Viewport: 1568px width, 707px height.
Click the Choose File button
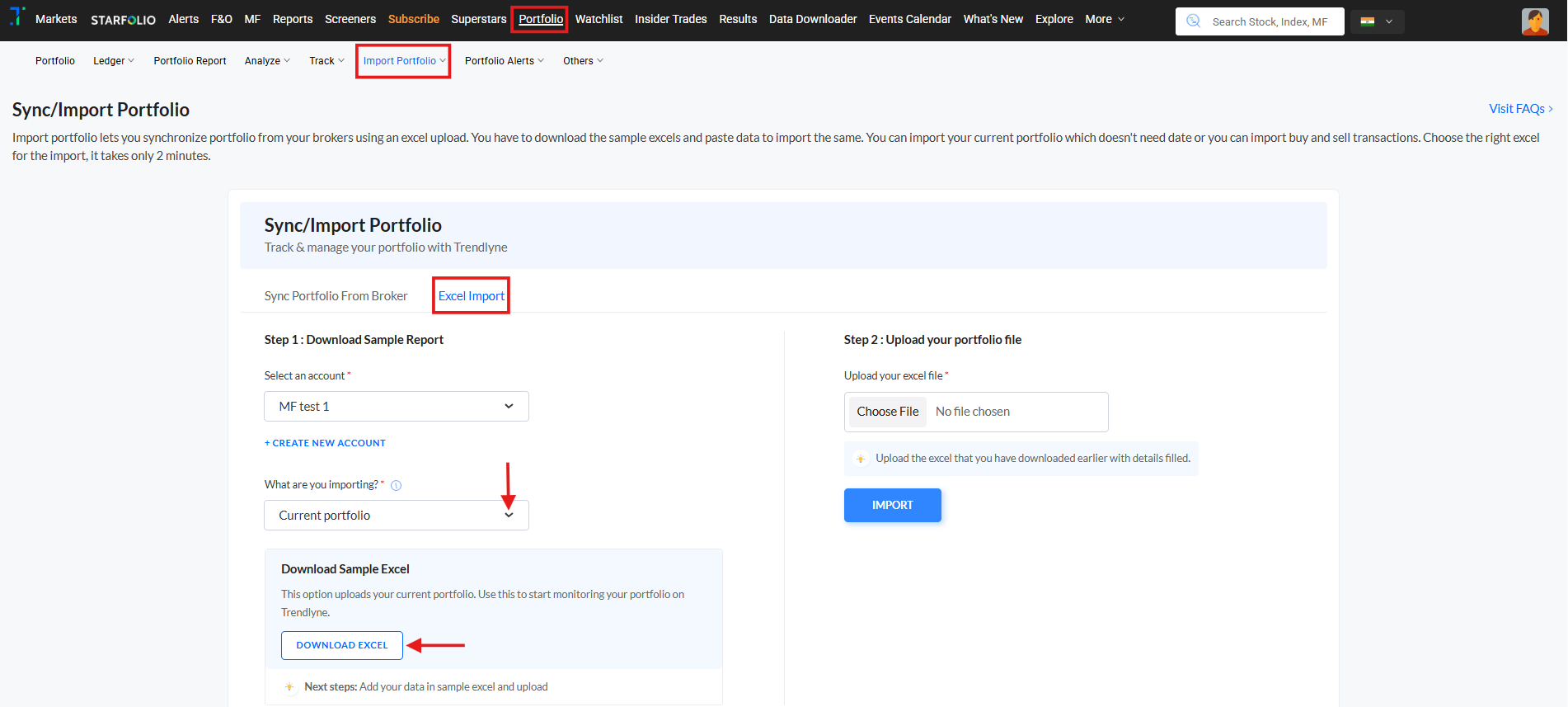point(887,412)
